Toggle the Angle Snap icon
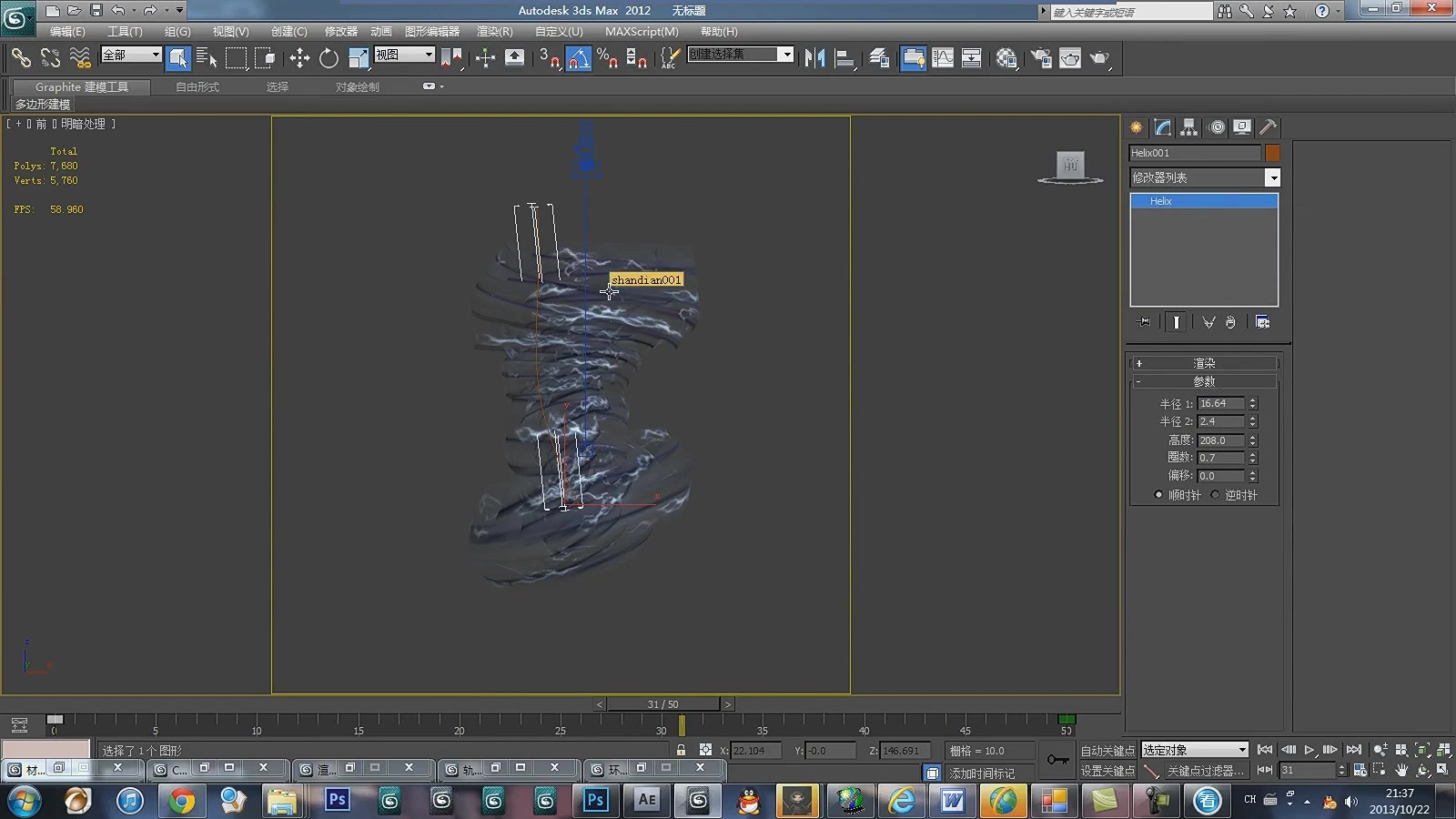1456x819 pixels. [x=579, y=58]
